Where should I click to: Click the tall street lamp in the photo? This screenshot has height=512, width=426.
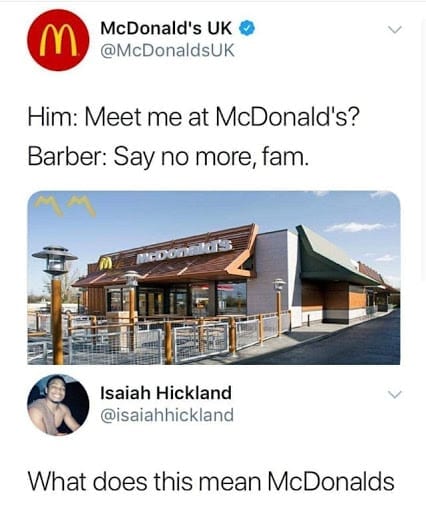56,304
